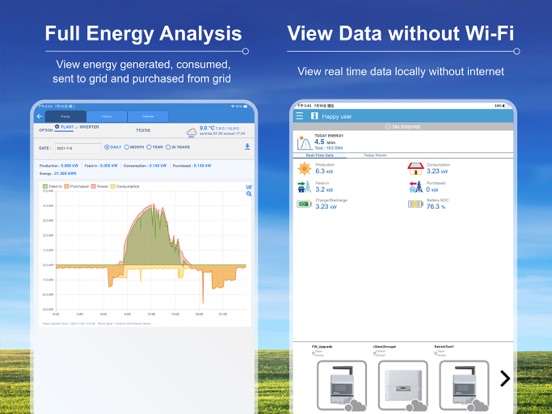Click the location pin under FW_Upgrade
552x414 pixels.
[313, 353]
